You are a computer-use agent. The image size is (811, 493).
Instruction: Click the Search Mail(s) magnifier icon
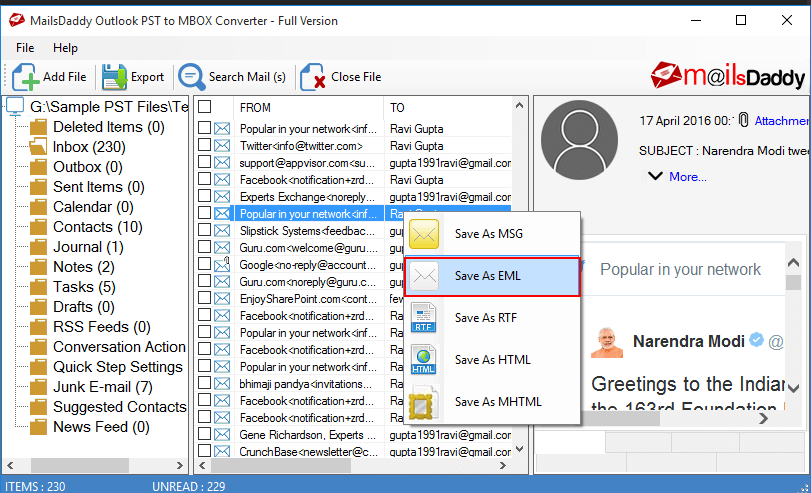[x=192, y=77]
